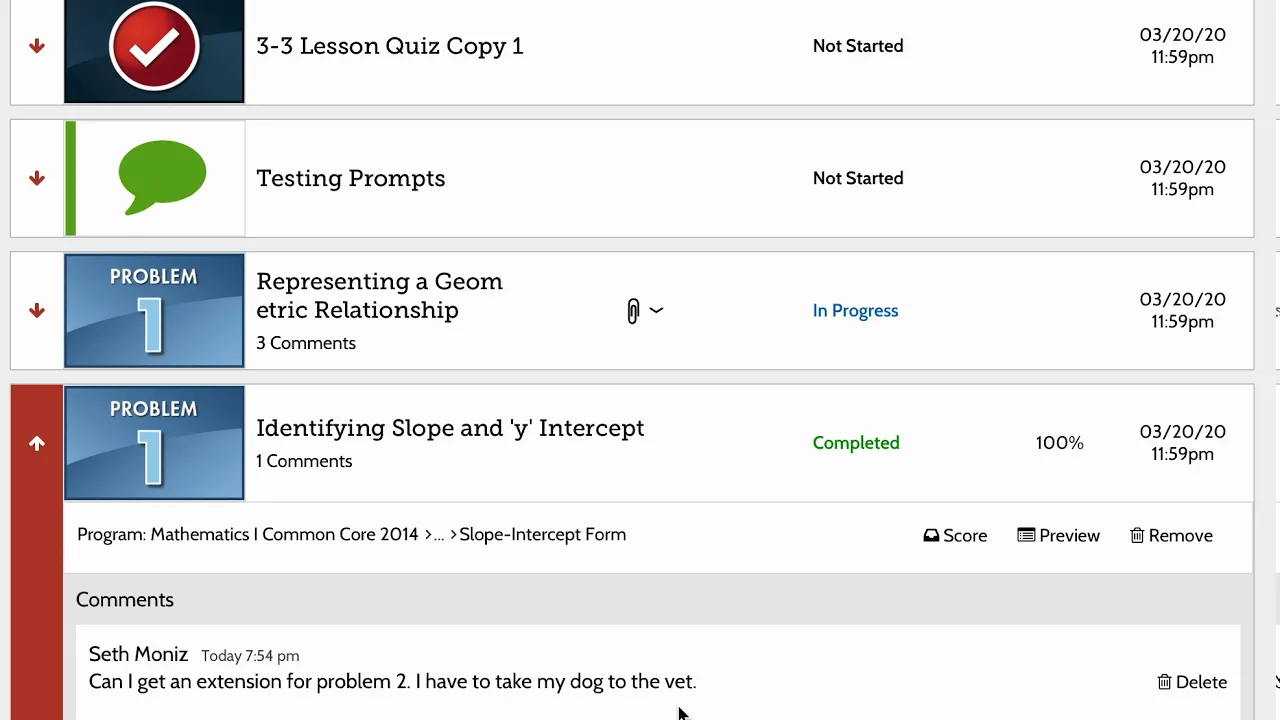Click the breadcrumb ellipsis after Mathematics I
The image size is (1280, 720).
click(x=438, y=535)
